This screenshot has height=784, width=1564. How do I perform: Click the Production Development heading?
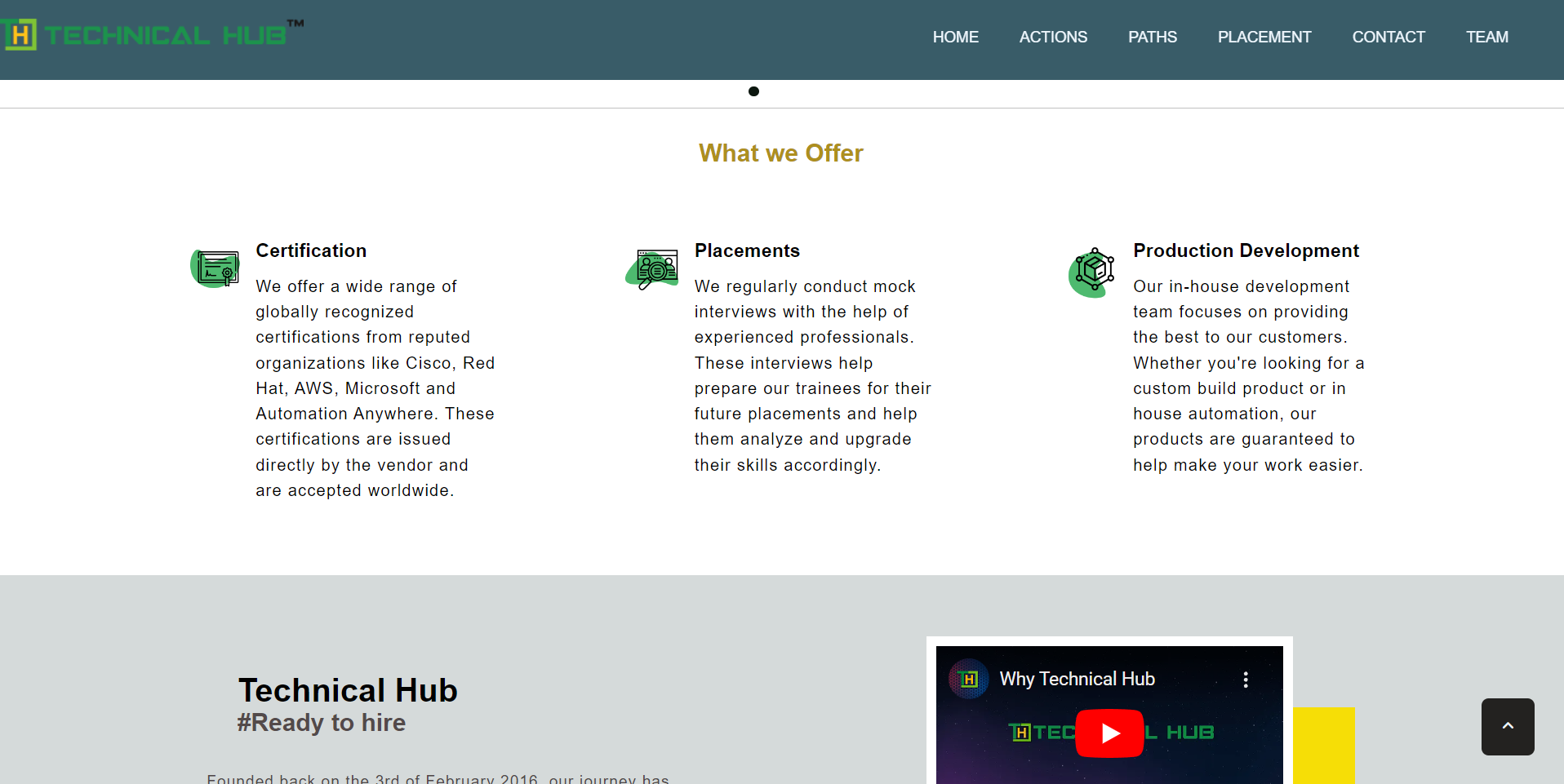point(1246,250)
